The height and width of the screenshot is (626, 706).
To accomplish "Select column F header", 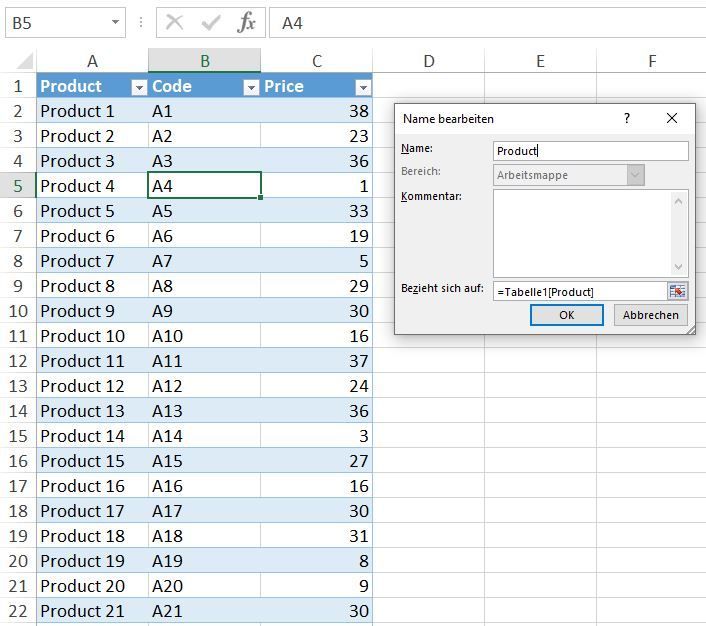I will pyautogui.click(x=652, y=61).
